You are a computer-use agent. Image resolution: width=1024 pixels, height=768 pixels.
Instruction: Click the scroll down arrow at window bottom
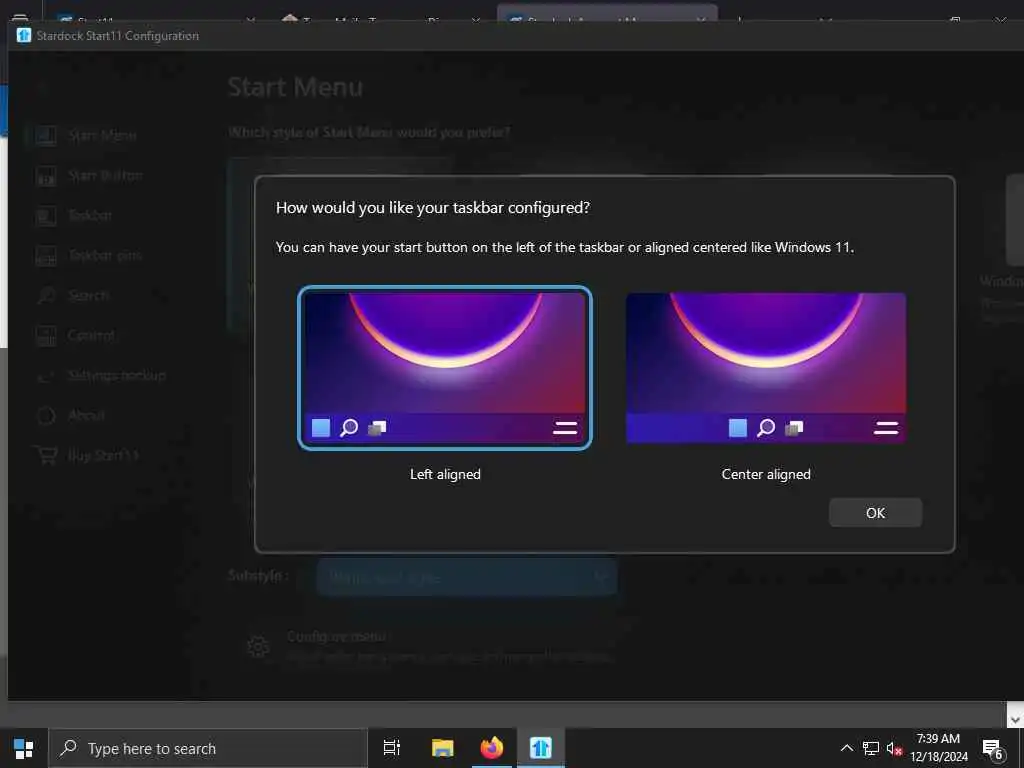point(1015,719)
